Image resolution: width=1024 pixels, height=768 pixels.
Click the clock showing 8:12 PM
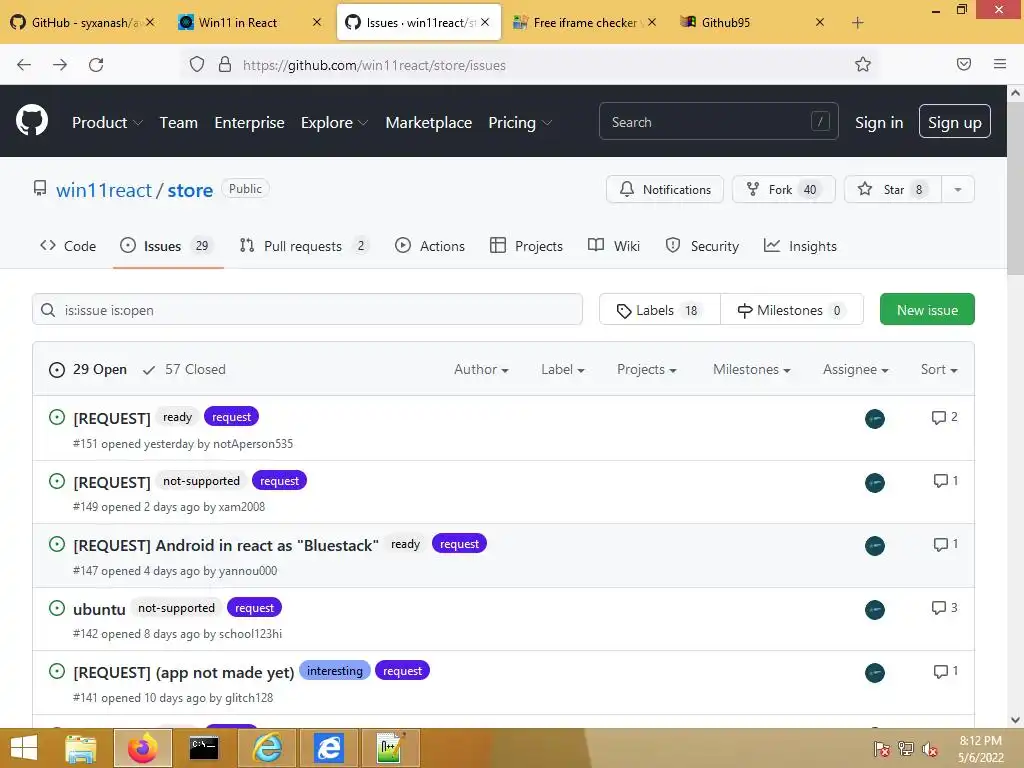[980, 741]
